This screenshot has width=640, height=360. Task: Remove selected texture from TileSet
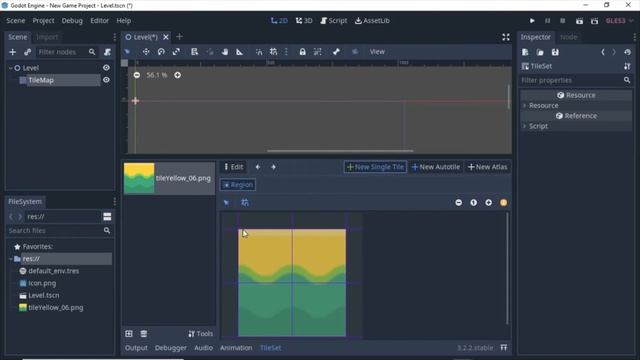(x=144, y=334)
